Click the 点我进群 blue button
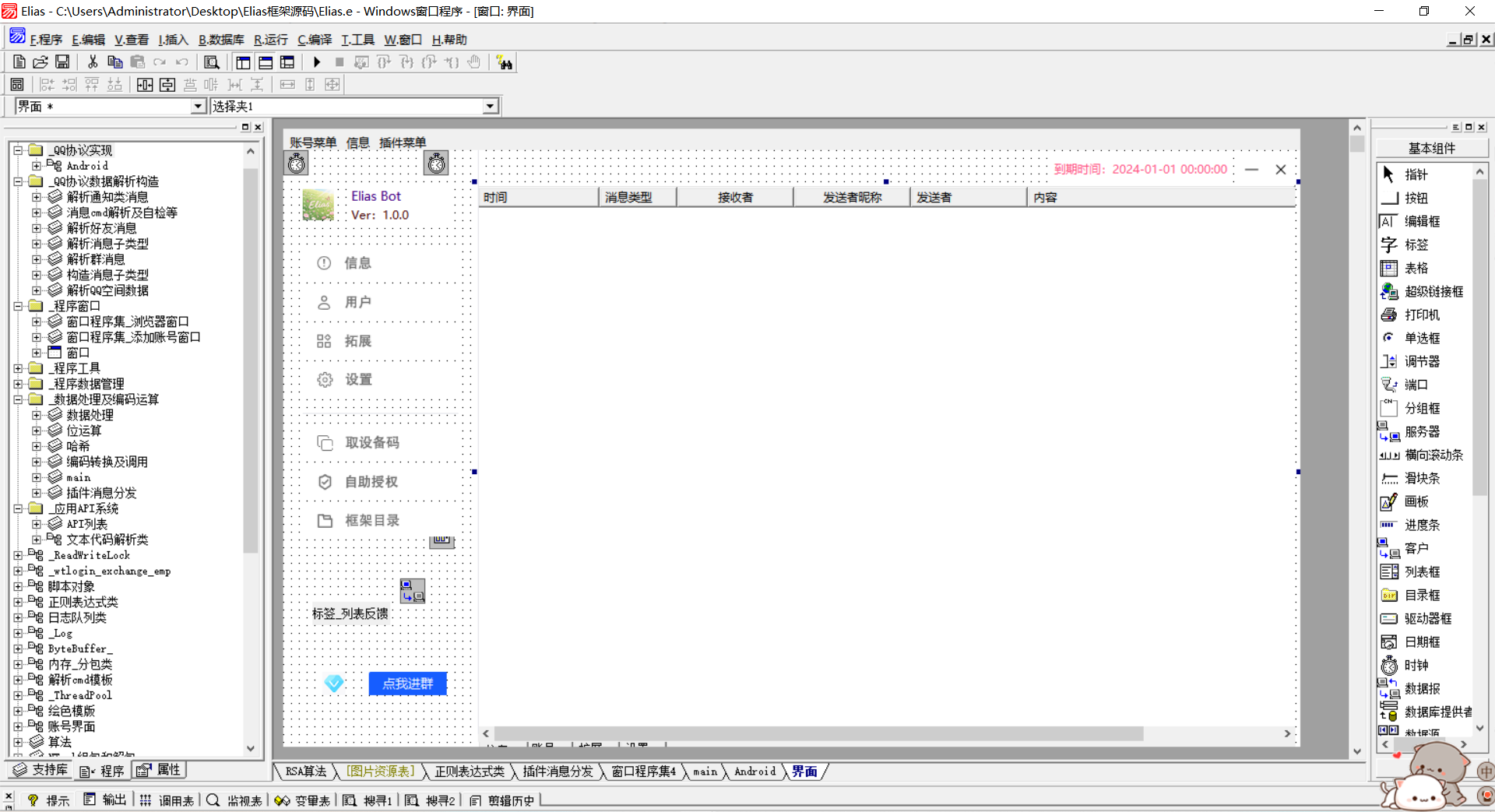The width and height of the screenshot is (1495, 812). [407, 684]
